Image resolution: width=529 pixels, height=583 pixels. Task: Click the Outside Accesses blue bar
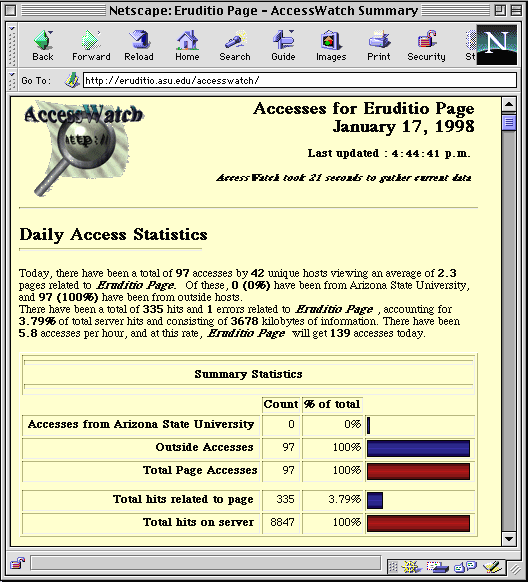point(418,448)
